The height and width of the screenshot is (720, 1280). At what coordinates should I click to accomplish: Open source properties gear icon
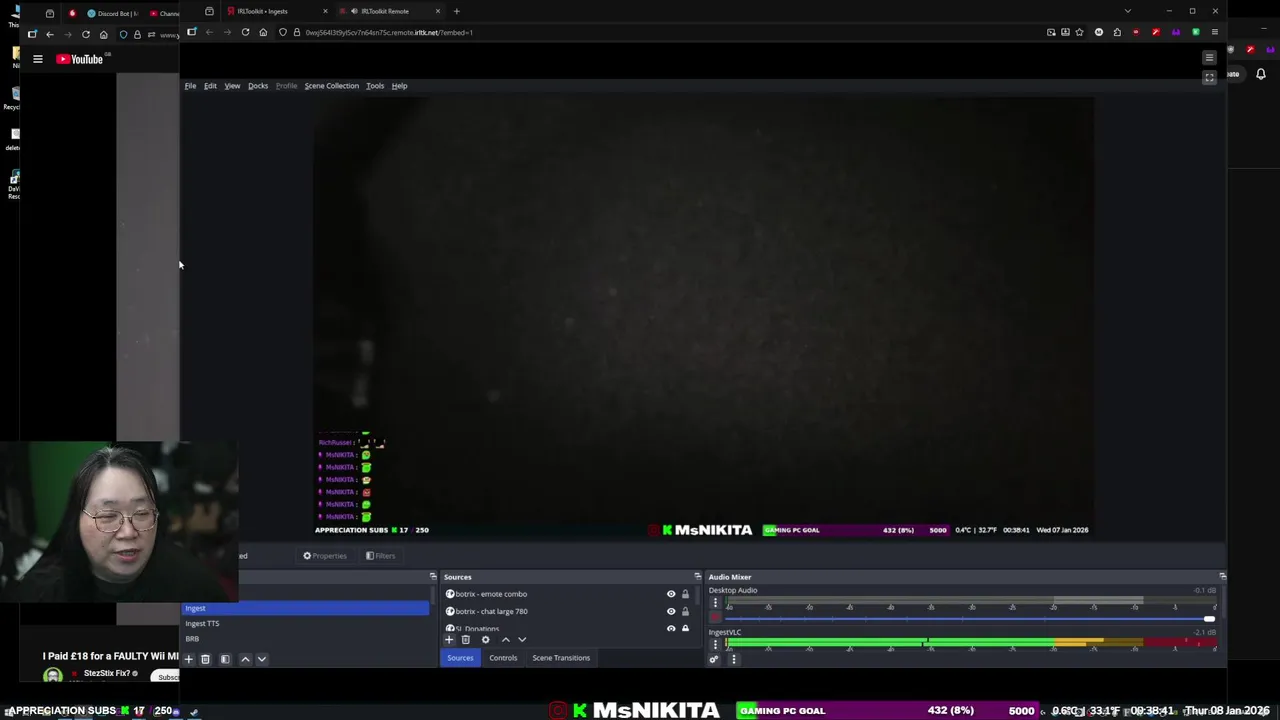click(485, 640)
